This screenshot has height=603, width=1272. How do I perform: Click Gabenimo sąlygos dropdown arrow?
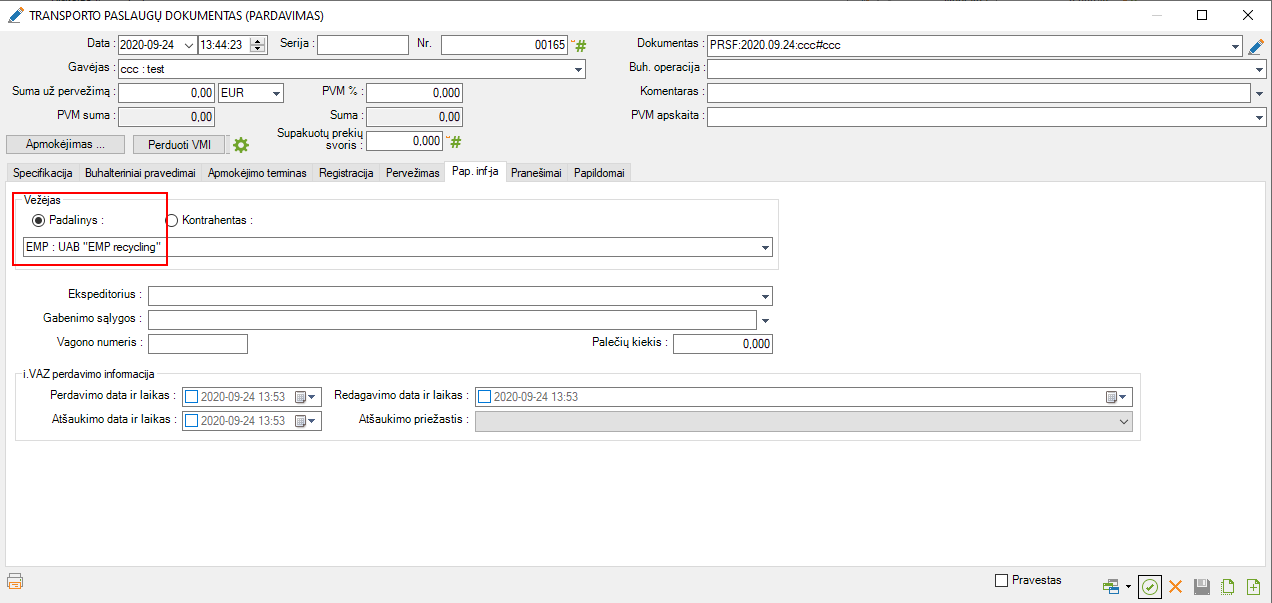(x=765, y=321)
